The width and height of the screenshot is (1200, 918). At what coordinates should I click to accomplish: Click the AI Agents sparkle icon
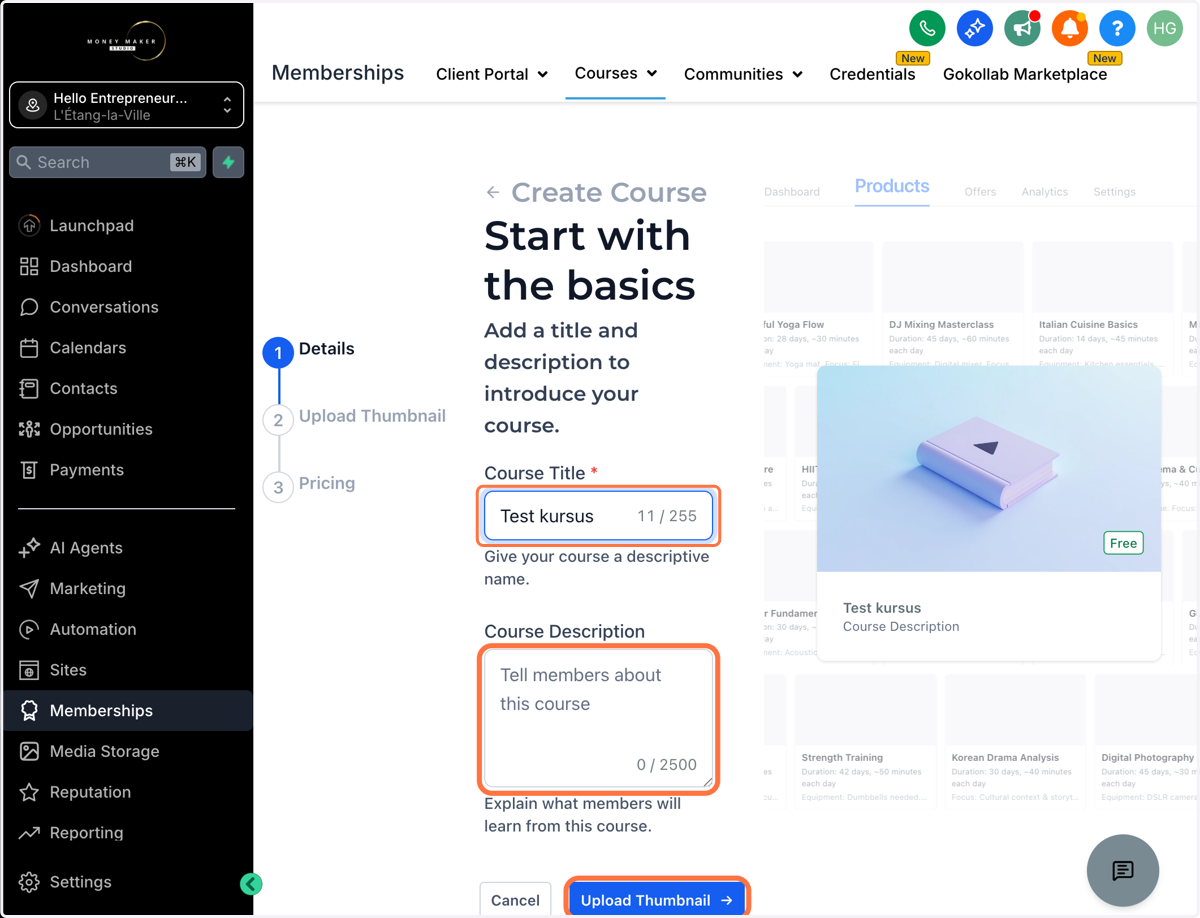(x=29, y=548)
